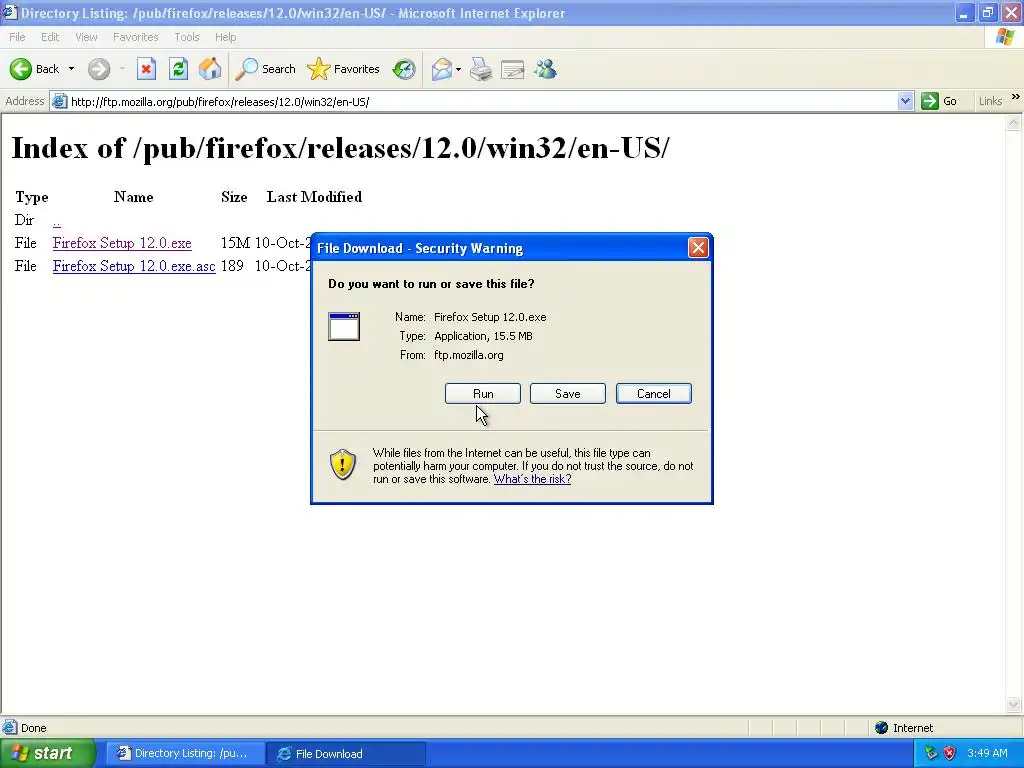1024x768 pixels.
Task: Click the Firefox Setup 12.0.exe link
Action: click(122, 243)
